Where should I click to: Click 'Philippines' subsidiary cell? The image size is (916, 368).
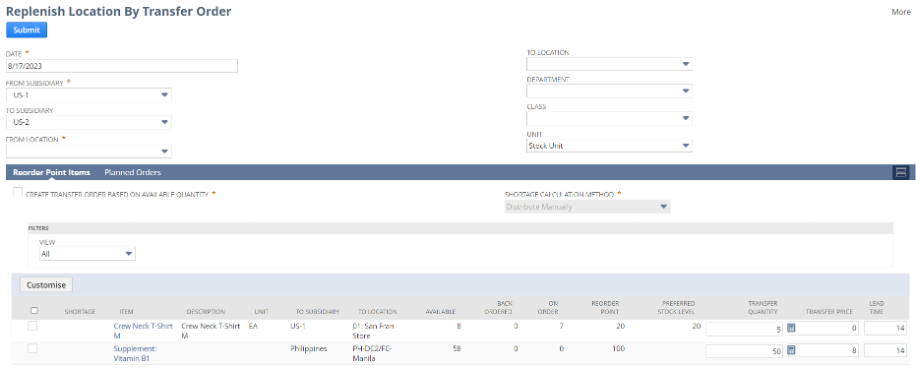click(x=308, y=348)
